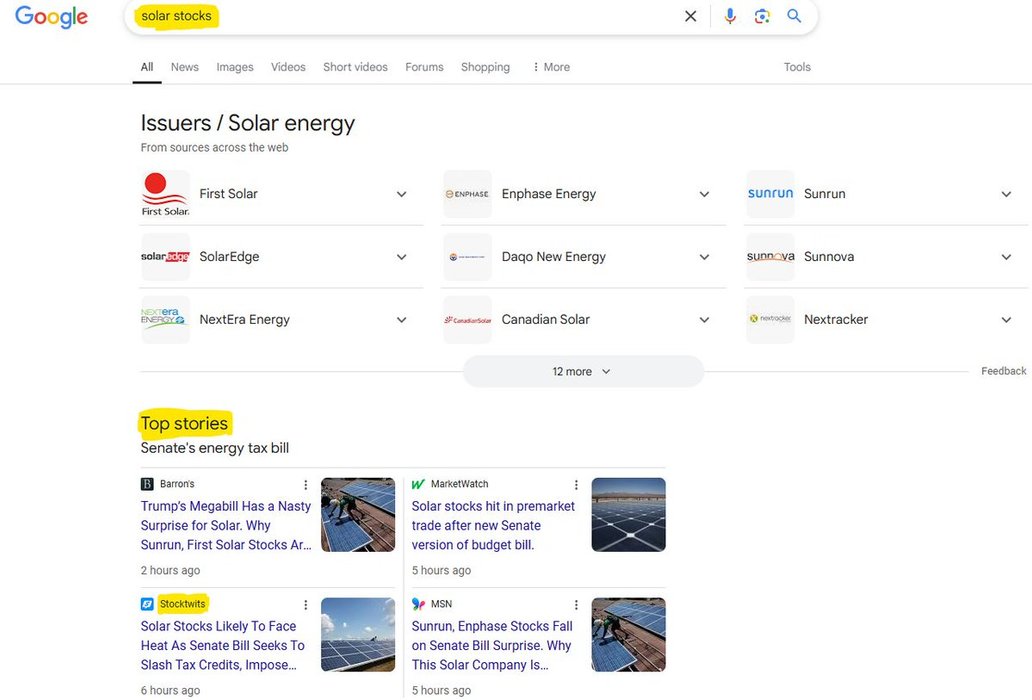This screenshot has height=700, width=1032.
Task: Open three-dot menu for Stocktwits story
Action: coord(306,605)
